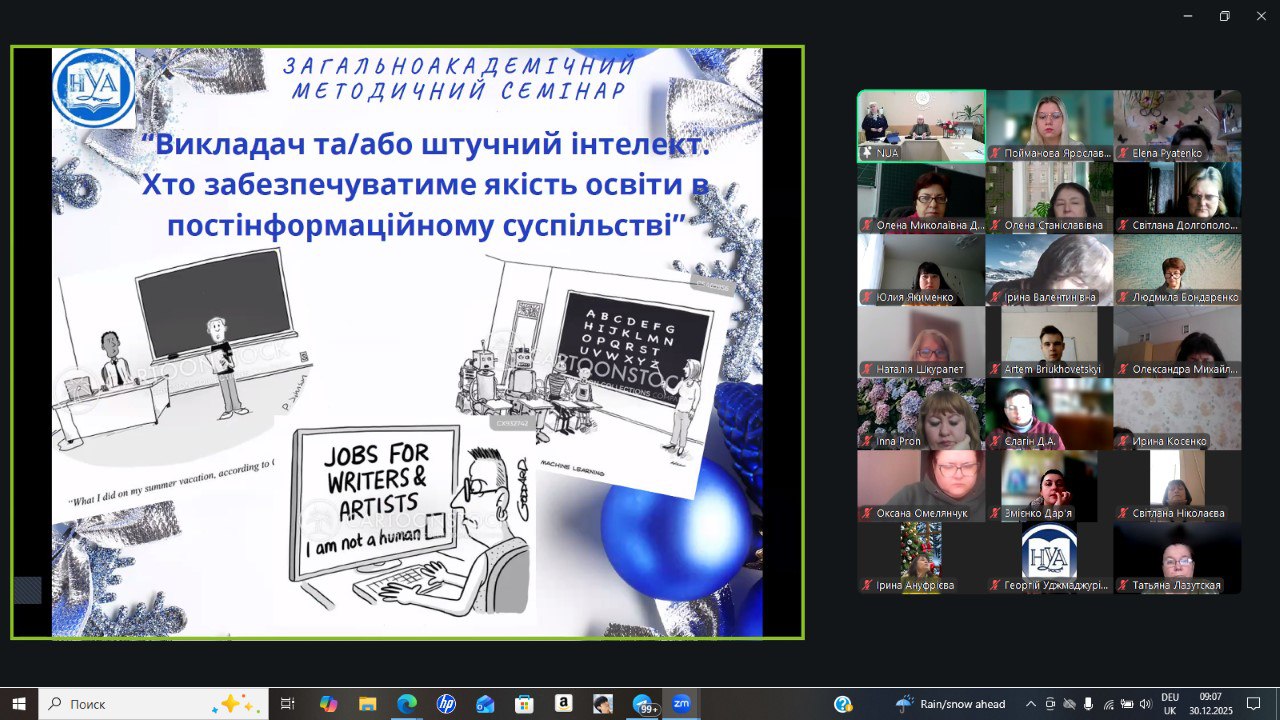This screenshot has height=720, width=1280.
Task: Select the NUA participant video tile
Action: tap(921, 126)
